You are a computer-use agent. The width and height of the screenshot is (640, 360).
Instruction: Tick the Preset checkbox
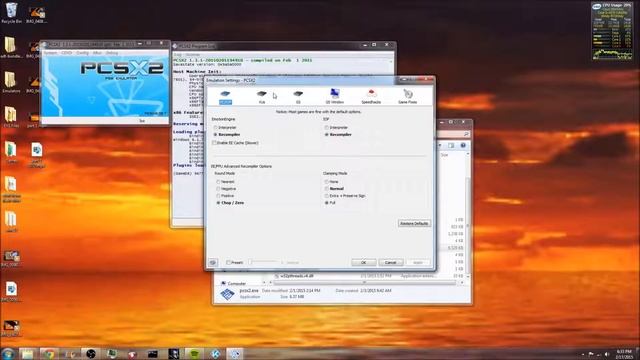coord(235,262)
